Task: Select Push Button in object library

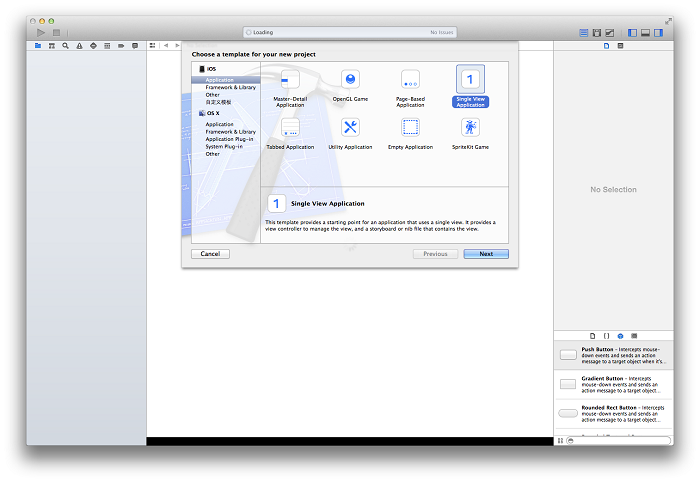Action: coord(613,355)
